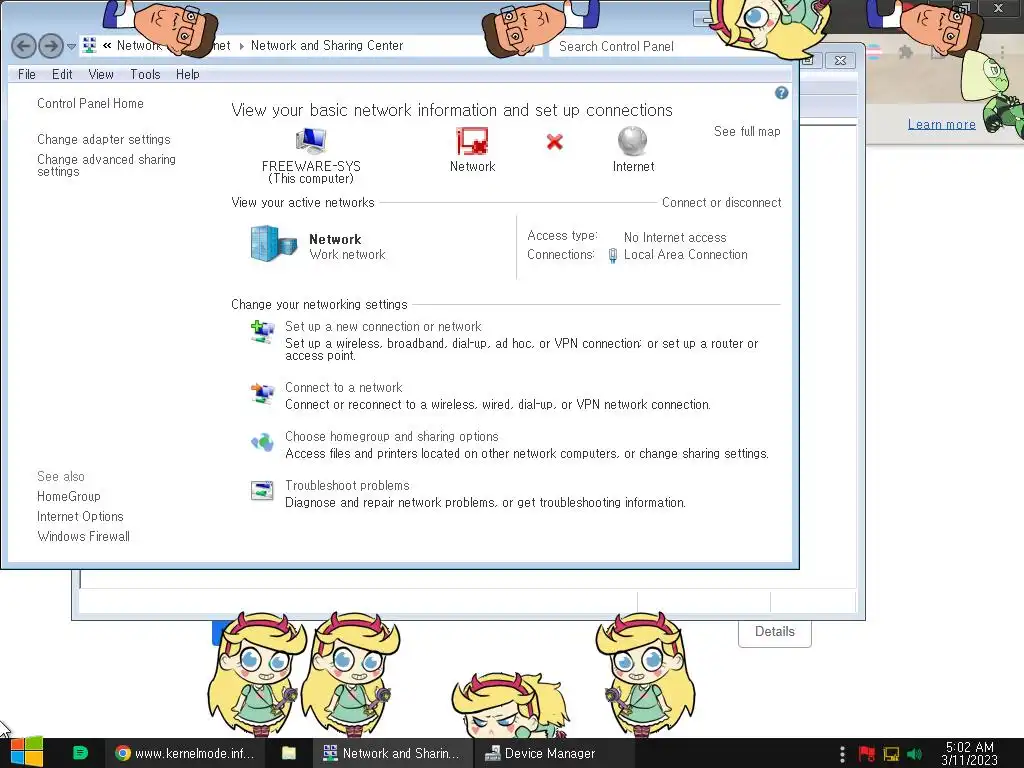Click the Work network building icon
The height and width of the screenshot is (768, 1024).
pyautogui.click(x=274, y=244)
